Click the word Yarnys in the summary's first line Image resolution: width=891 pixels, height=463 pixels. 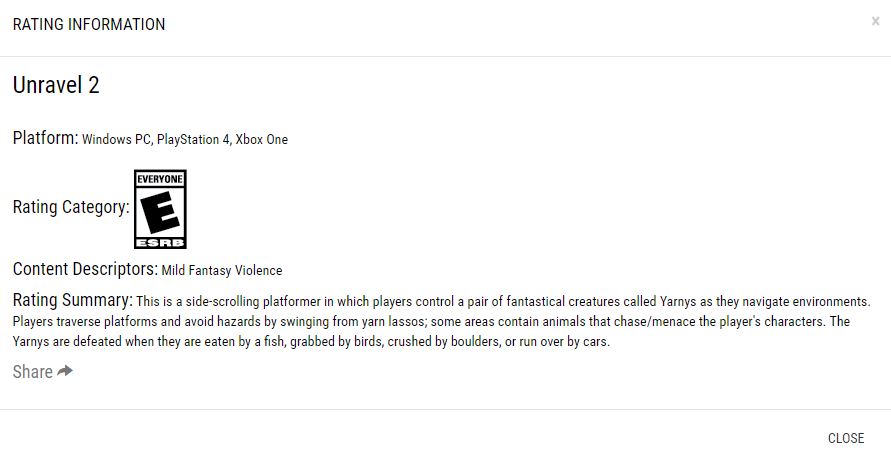point(678,302)
